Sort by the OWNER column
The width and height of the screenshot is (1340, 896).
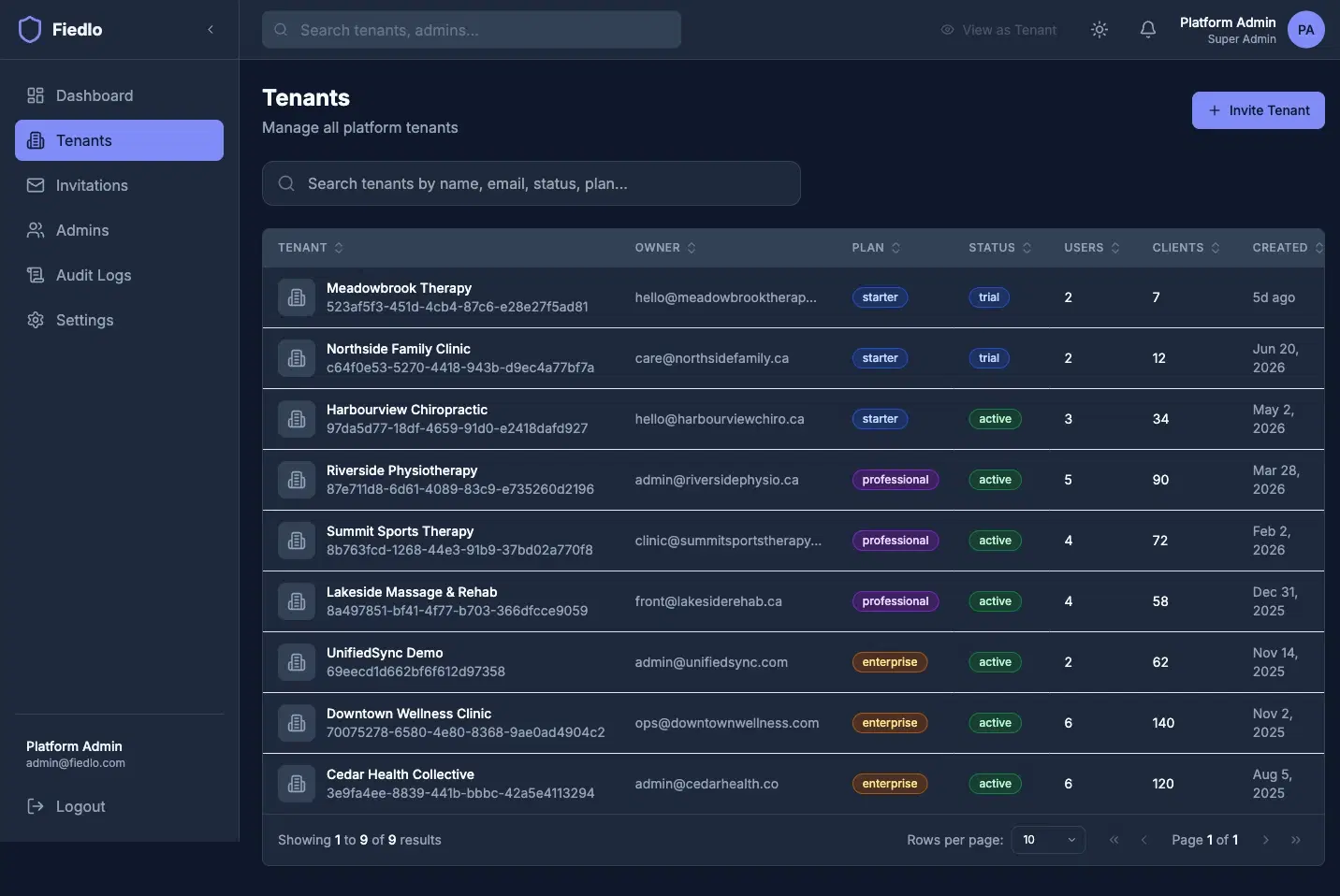[665, 248]
